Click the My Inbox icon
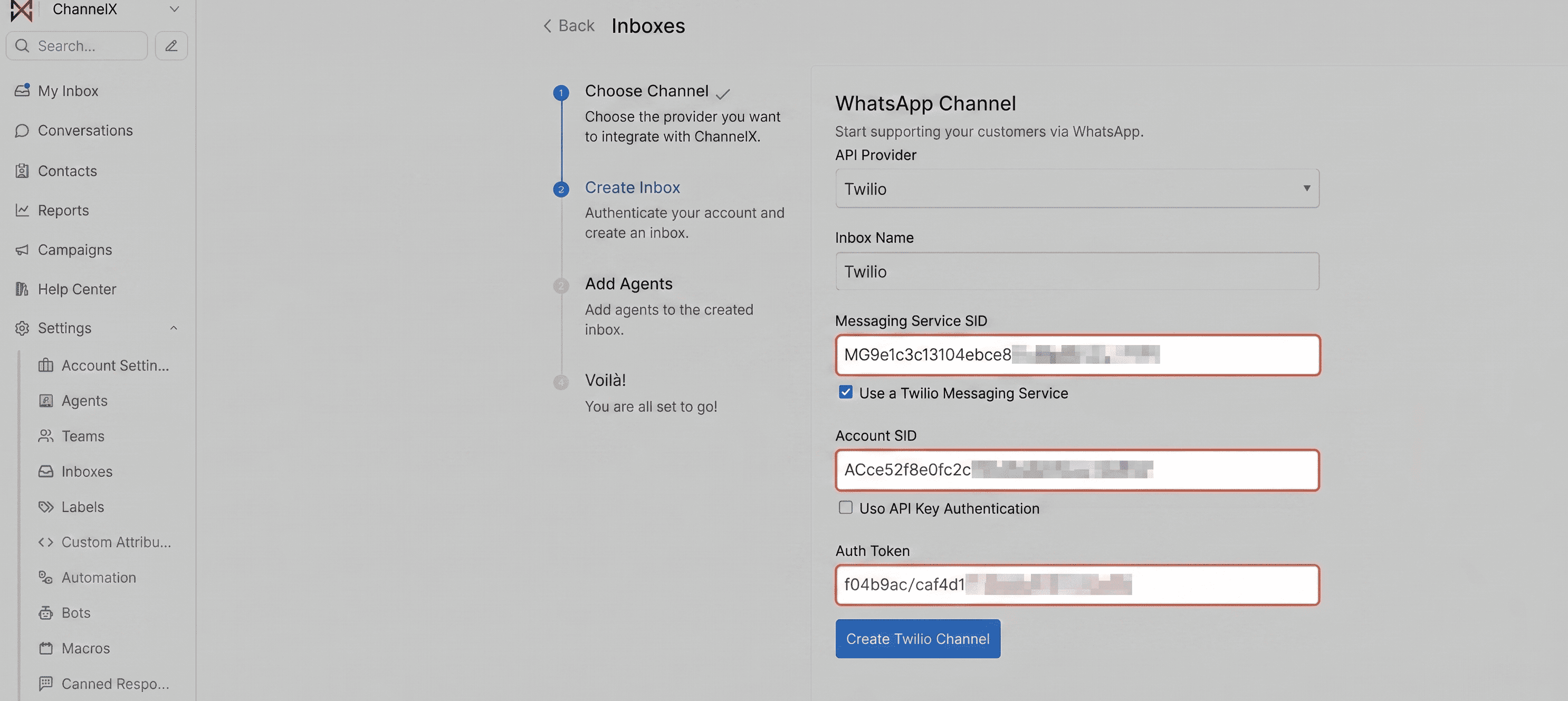This screenshot has width=1568, height=701. click(23, 90)
